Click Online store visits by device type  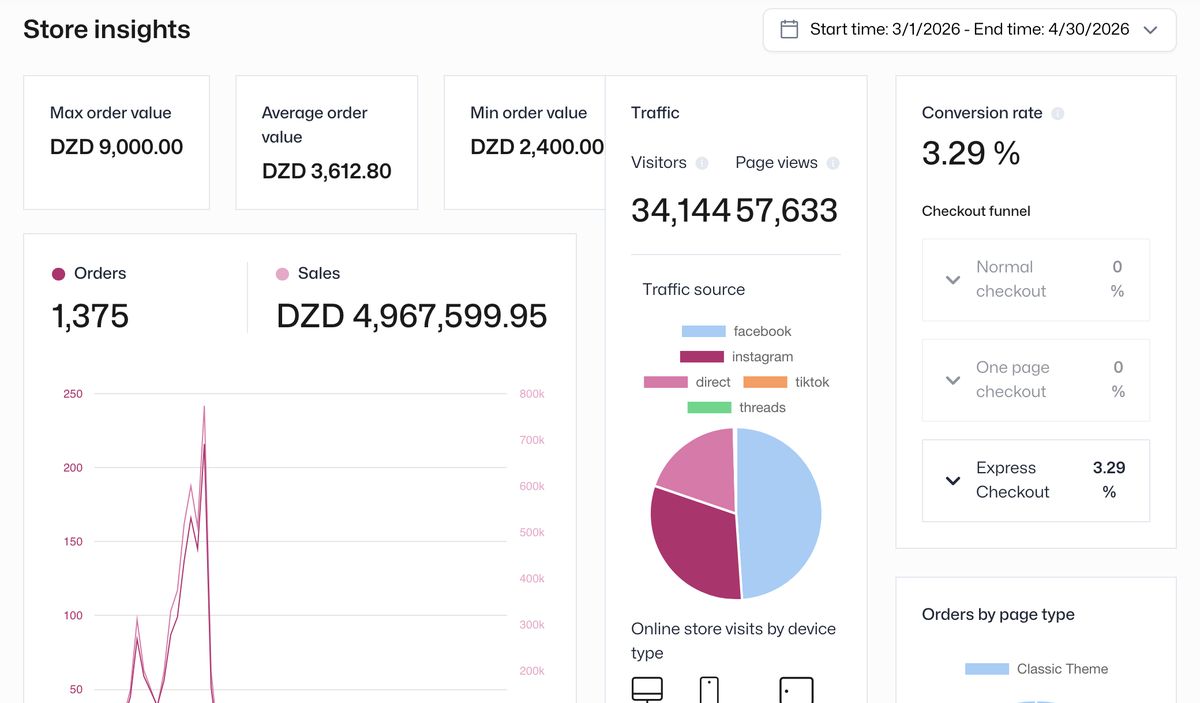[x=733, y=641]
